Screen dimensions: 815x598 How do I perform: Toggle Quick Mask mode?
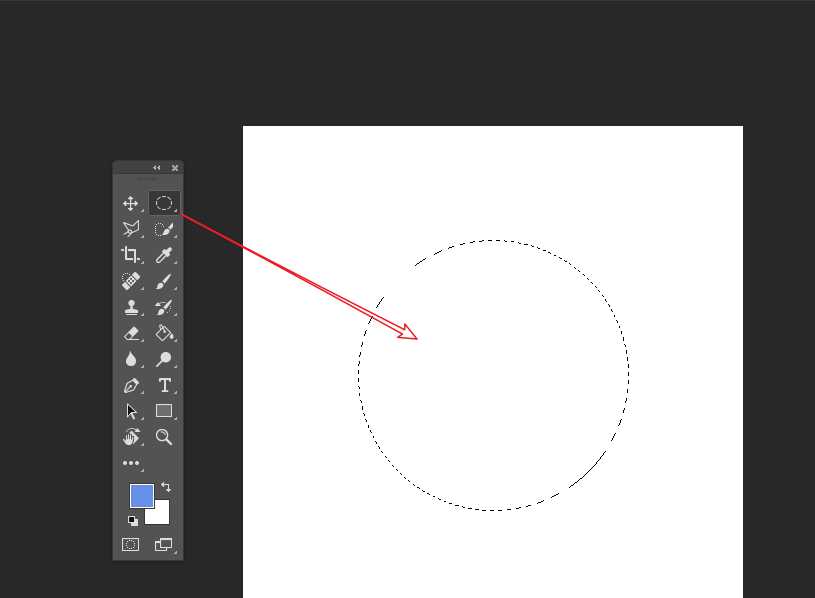click(x=130, y=545)
